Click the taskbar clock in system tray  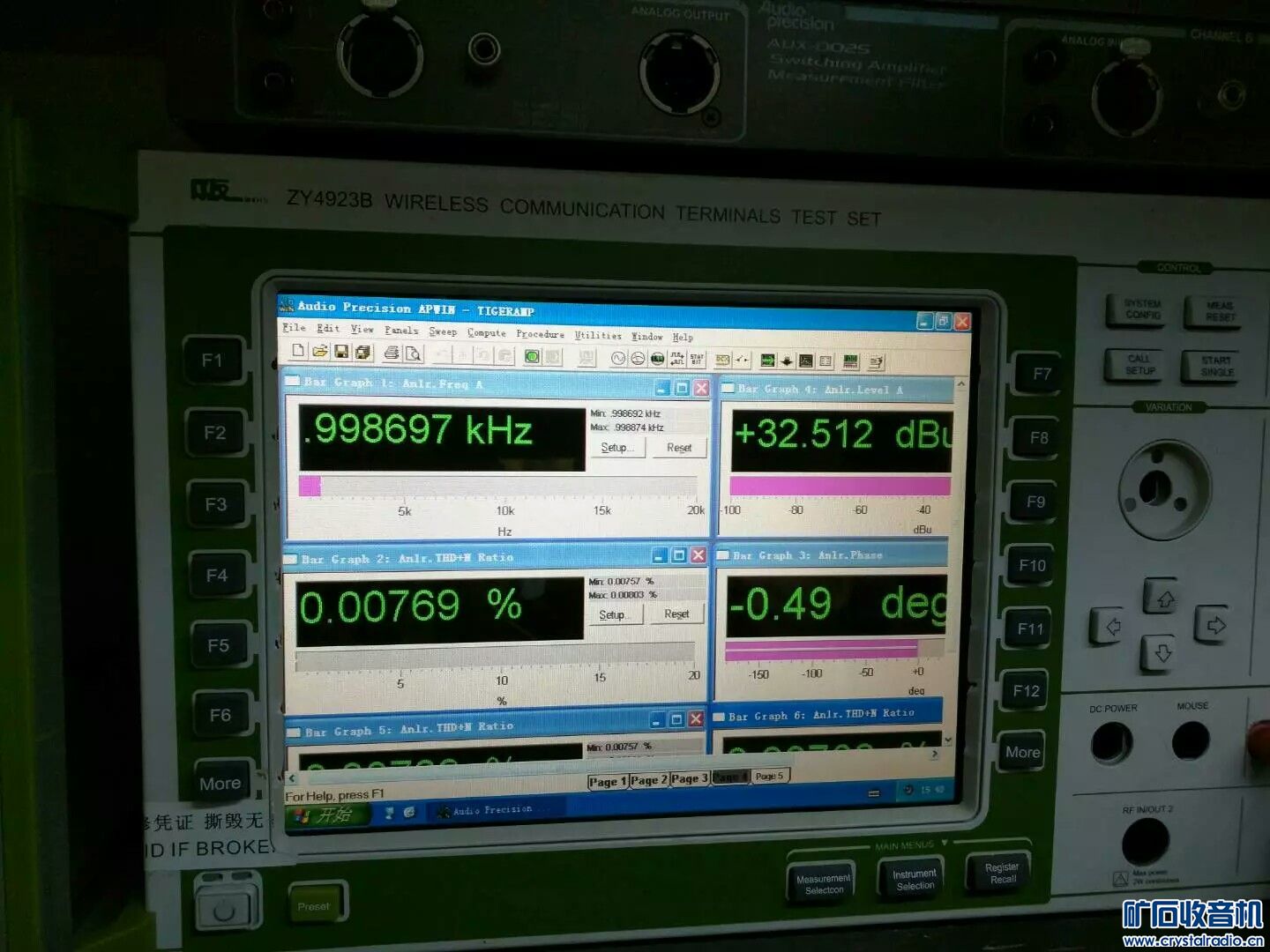933,790
